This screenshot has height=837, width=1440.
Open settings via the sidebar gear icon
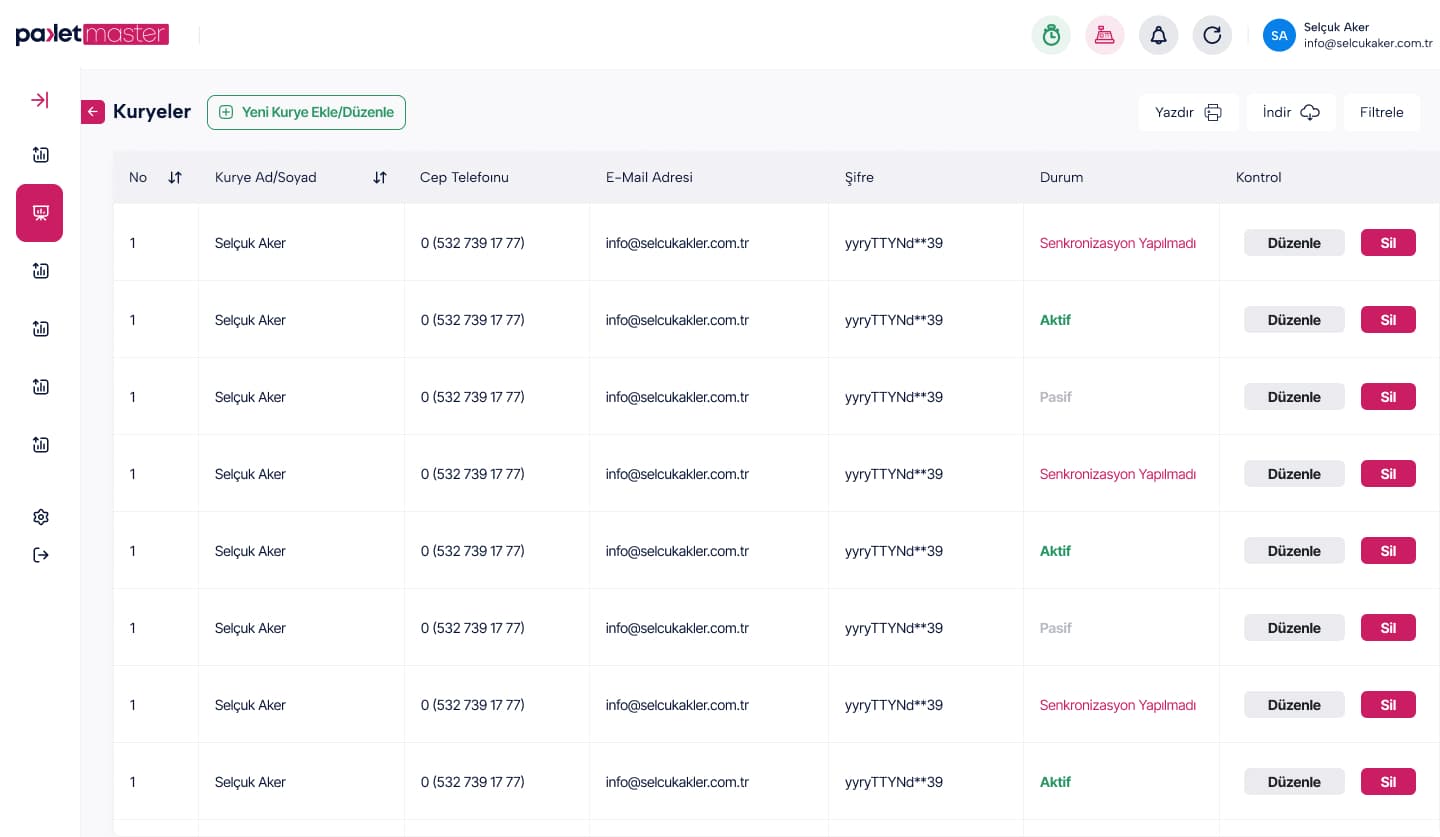41,517
